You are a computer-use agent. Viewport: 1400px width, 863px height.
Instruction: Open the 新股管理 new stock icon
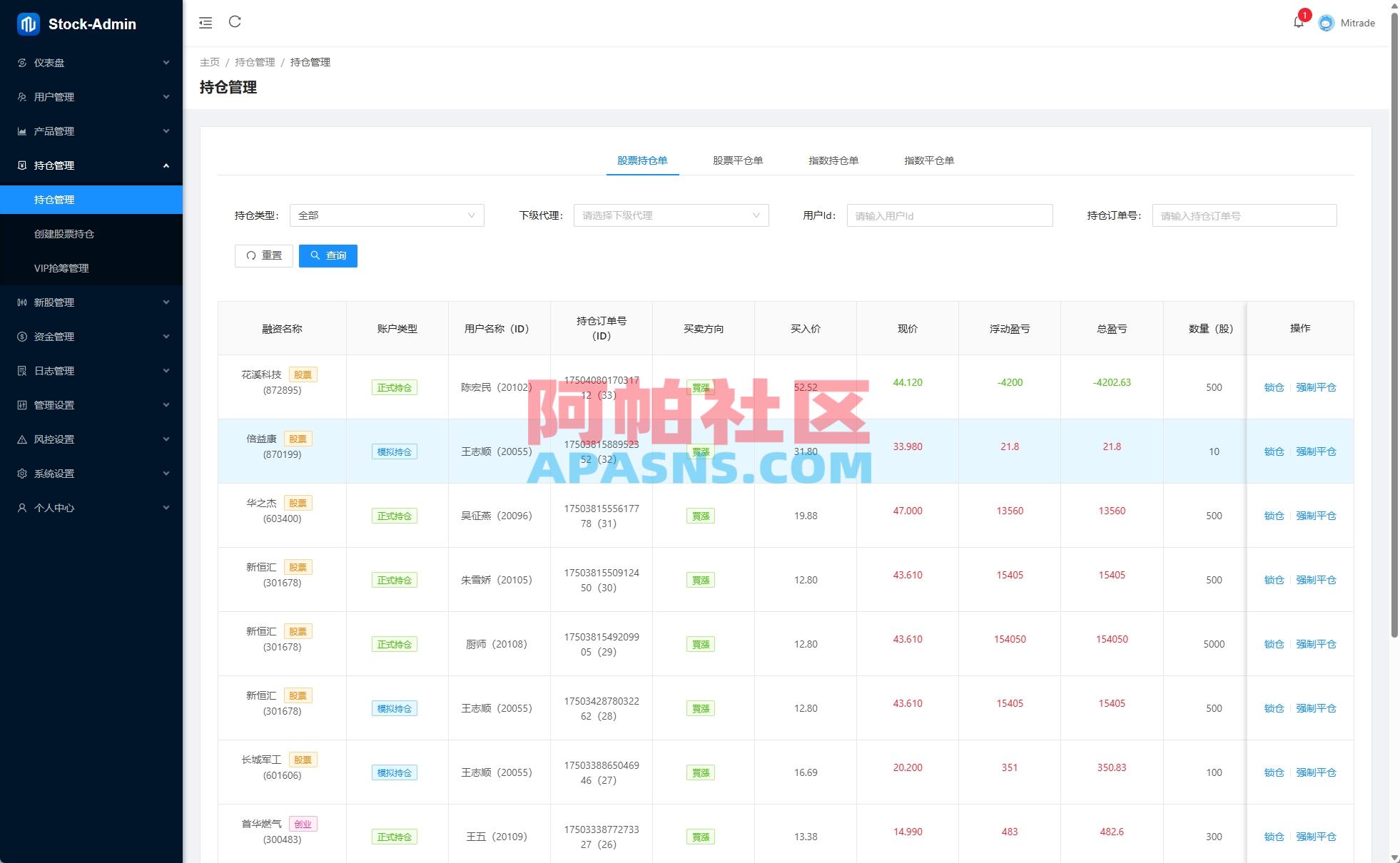pyautogui.click(x=22, y=302)
